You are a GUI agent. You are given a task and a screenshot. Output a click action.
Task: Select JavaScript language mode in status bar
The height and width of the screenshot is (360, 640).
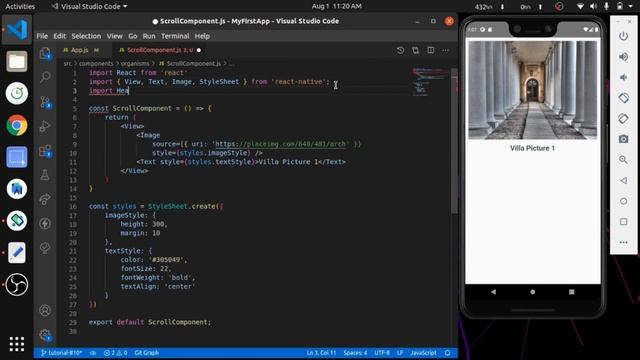coord(423,353)
